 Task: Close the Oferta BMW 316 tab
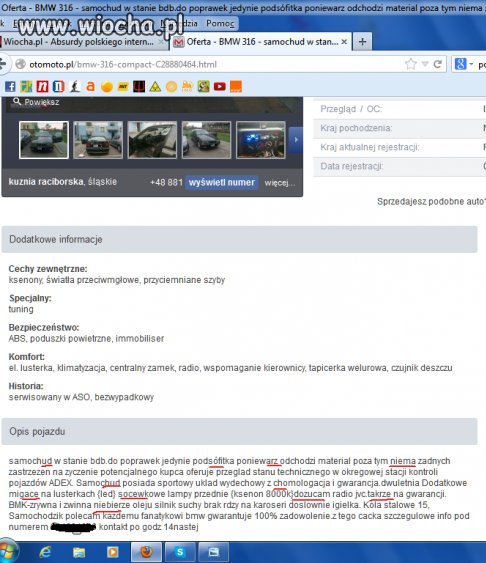[x=344, y=42]
